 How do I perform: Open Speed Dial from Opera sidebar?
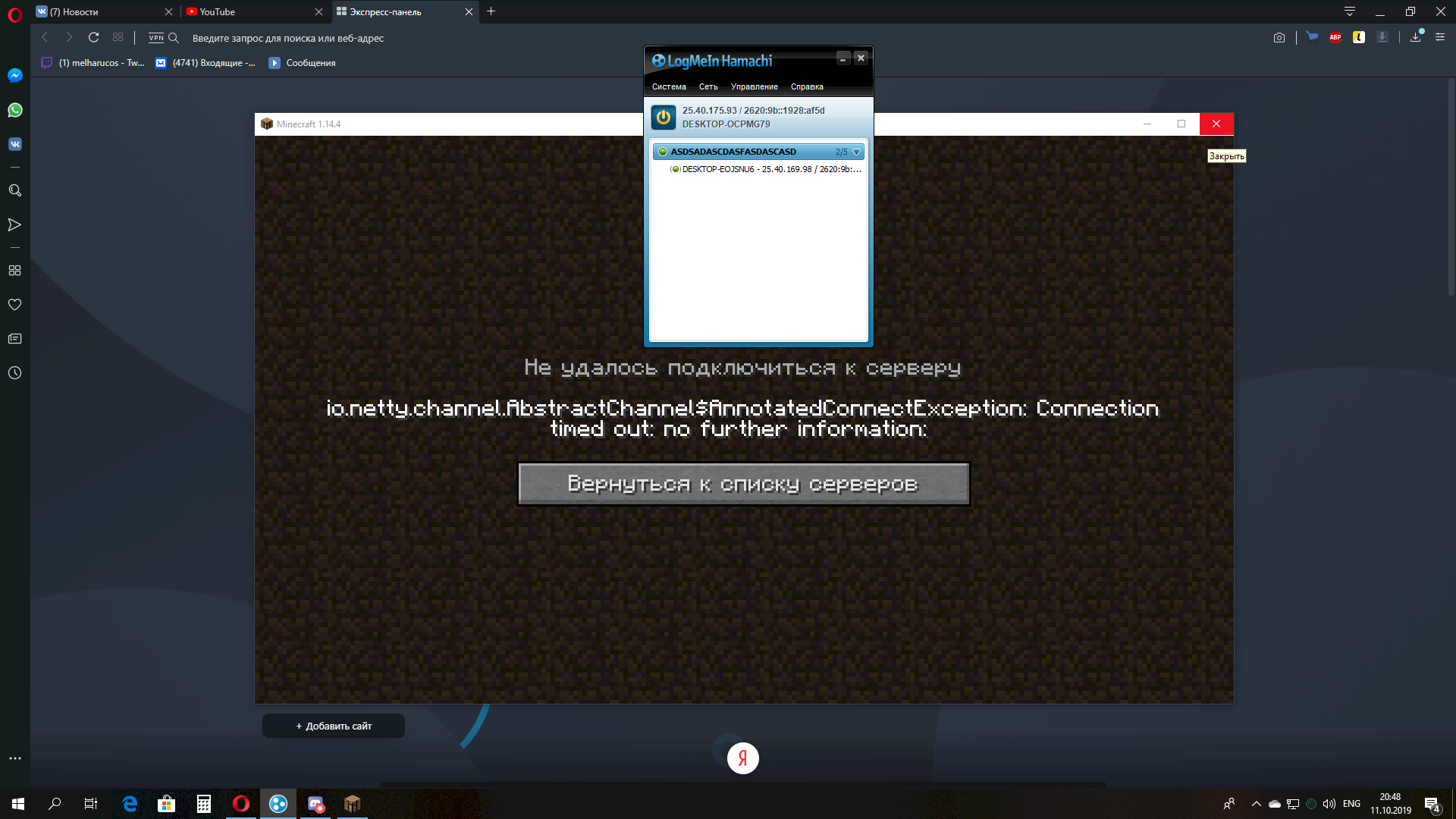[x=14, y=270]
